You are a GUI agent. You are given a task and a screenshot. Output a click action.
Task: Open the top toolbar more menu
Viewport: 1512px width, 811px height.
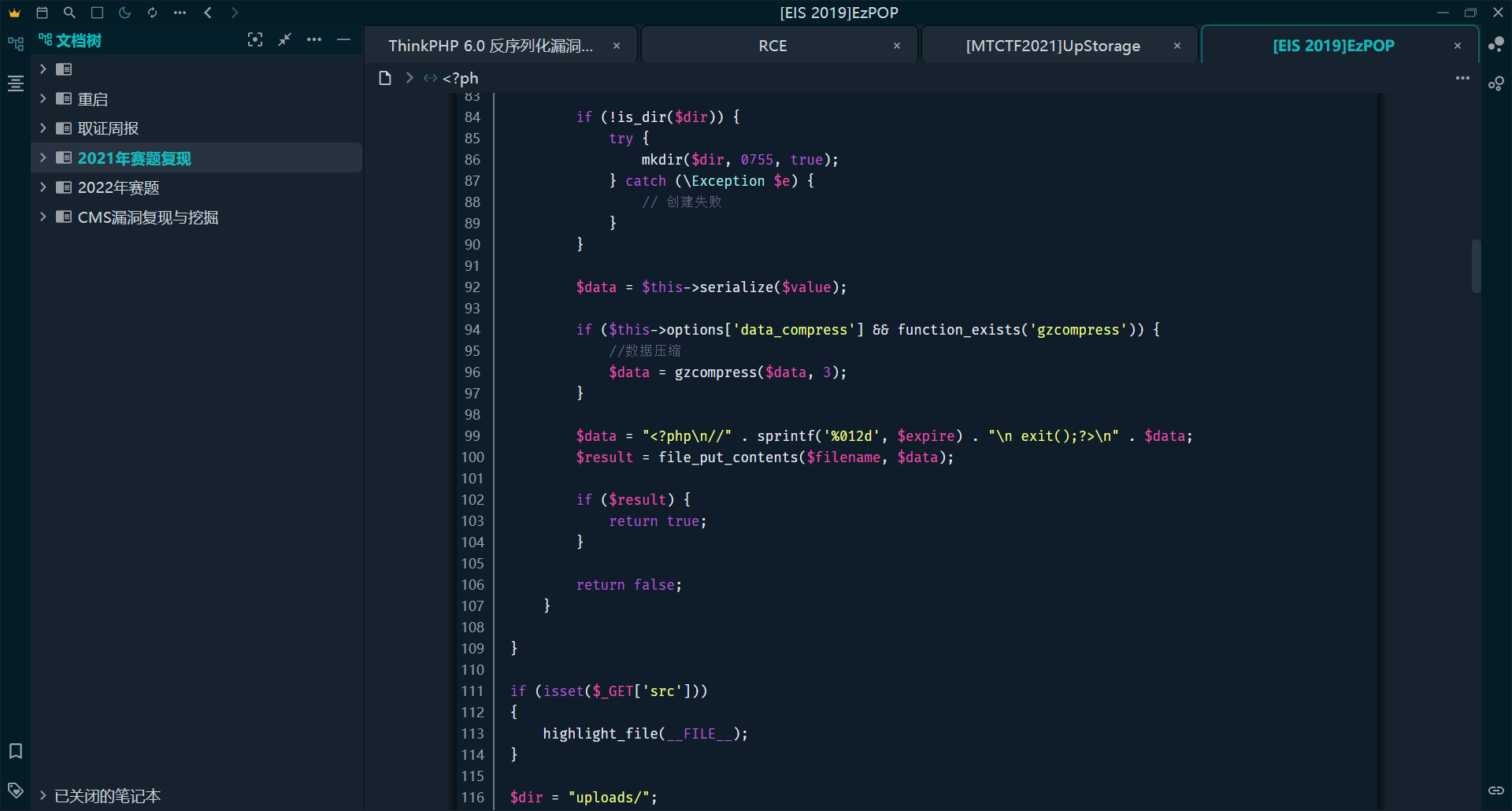(180, 13)
